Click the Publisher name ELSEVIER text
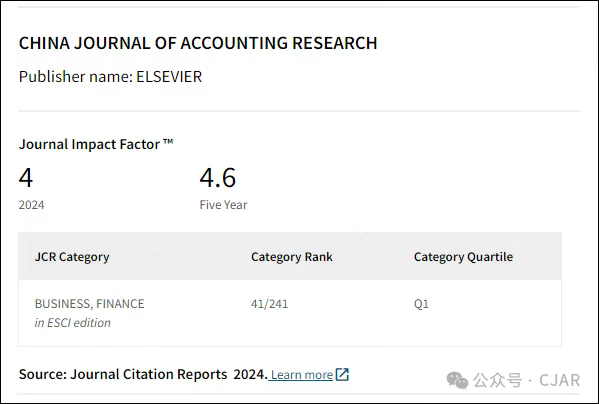Viewport: 599px width, 404px height. 110,76
